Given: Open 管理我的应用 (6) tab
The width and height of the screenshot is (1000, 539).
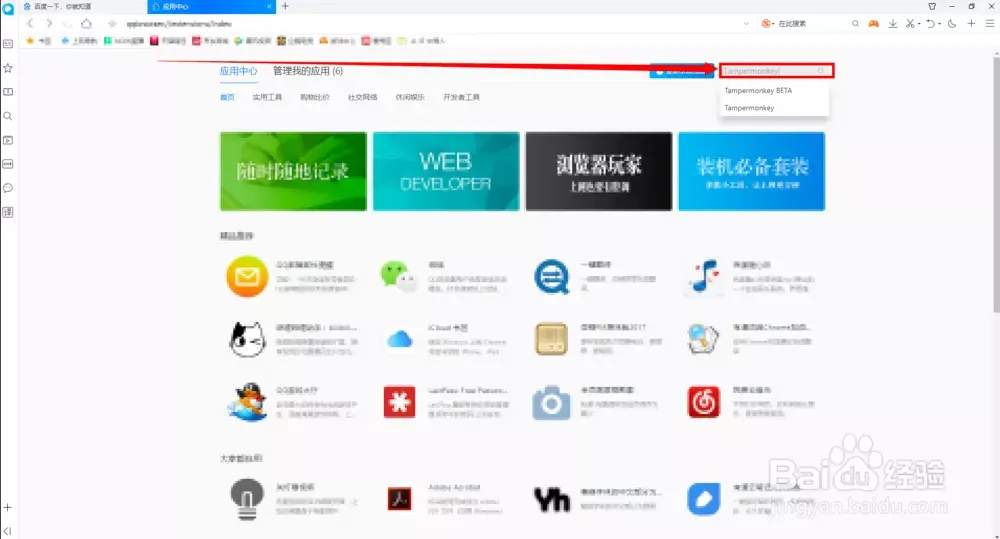Looking at the screenshot, I should point(308,71).
